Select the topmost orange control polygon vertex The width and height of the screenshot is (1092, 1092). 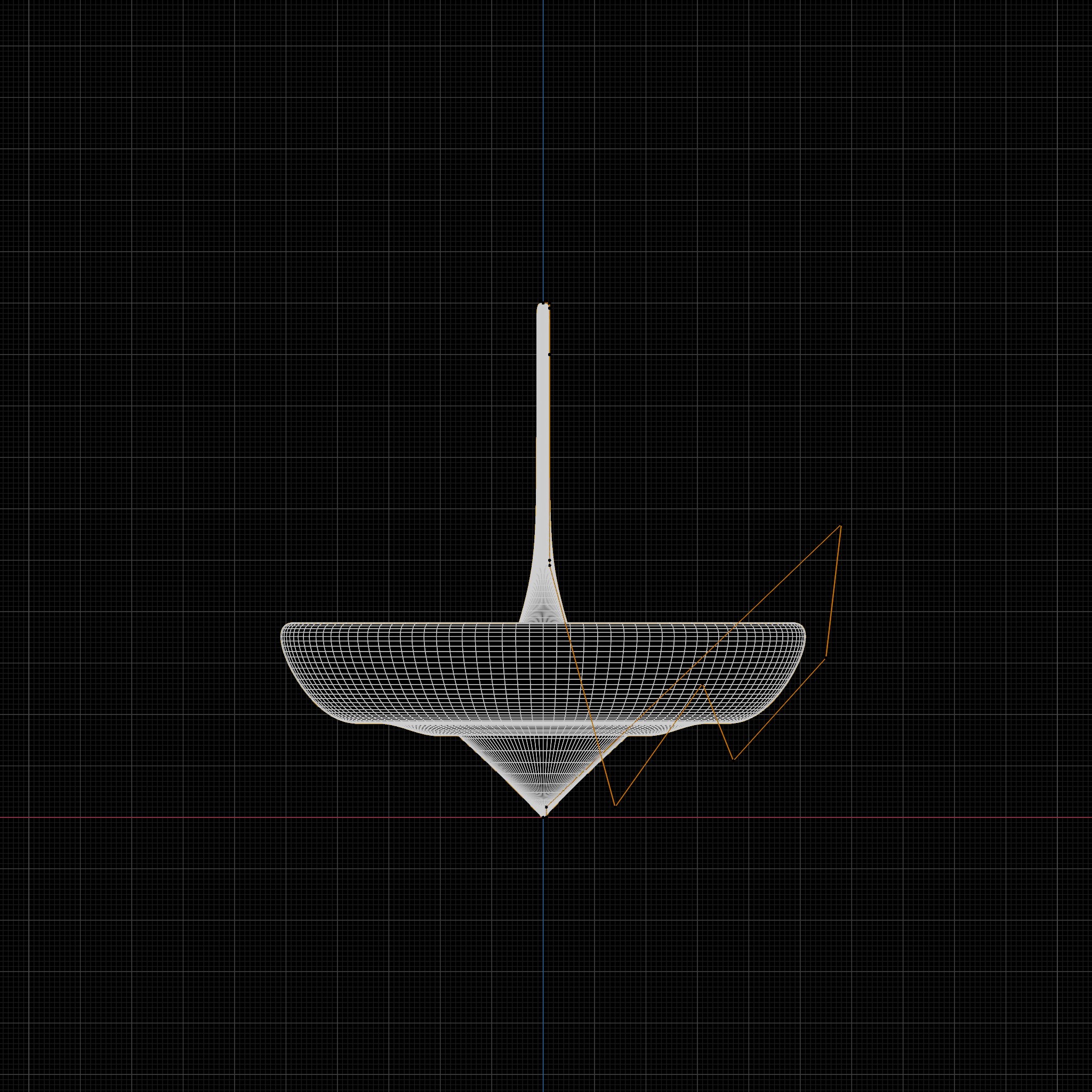coord(840,526)
